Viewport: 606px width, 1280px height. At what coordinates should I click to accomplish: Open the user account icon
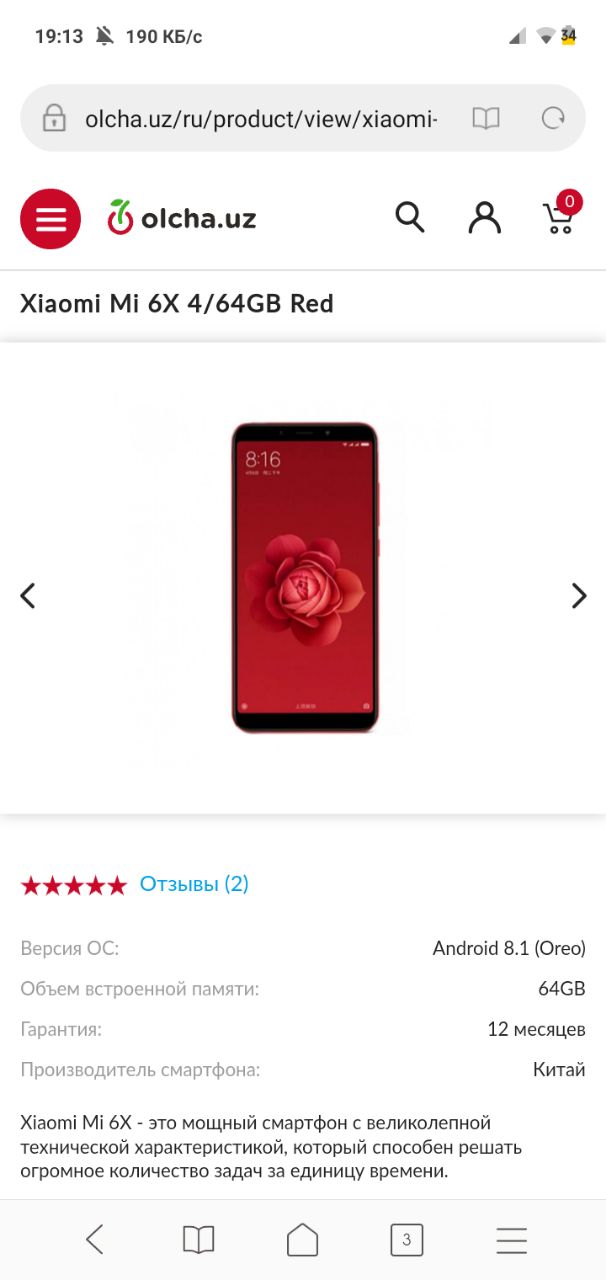[485, 217]
